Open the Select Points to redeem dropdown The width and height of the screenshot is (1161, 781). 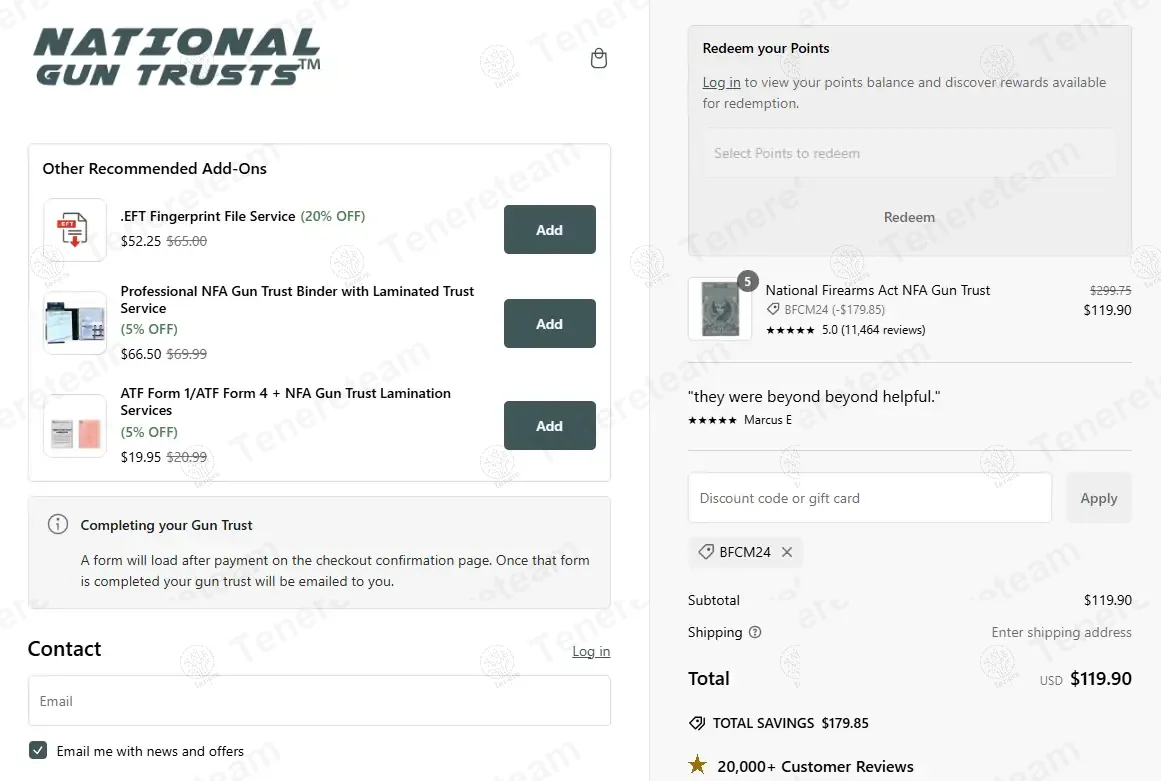click(909, 153)
